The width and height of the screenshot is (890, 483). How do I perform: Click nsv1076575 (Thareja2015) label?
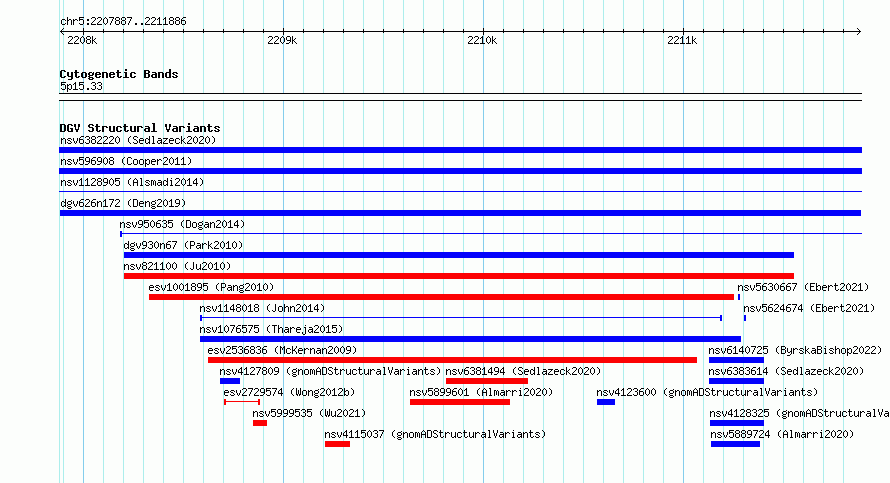[x=271, y=329]
